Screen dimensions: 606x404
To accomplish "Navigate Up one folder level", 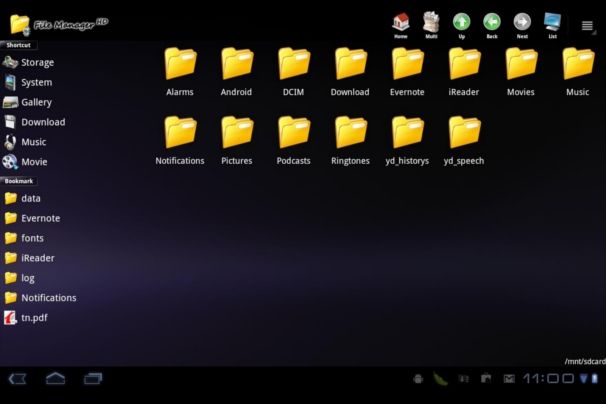I will [x=461, y=25].
